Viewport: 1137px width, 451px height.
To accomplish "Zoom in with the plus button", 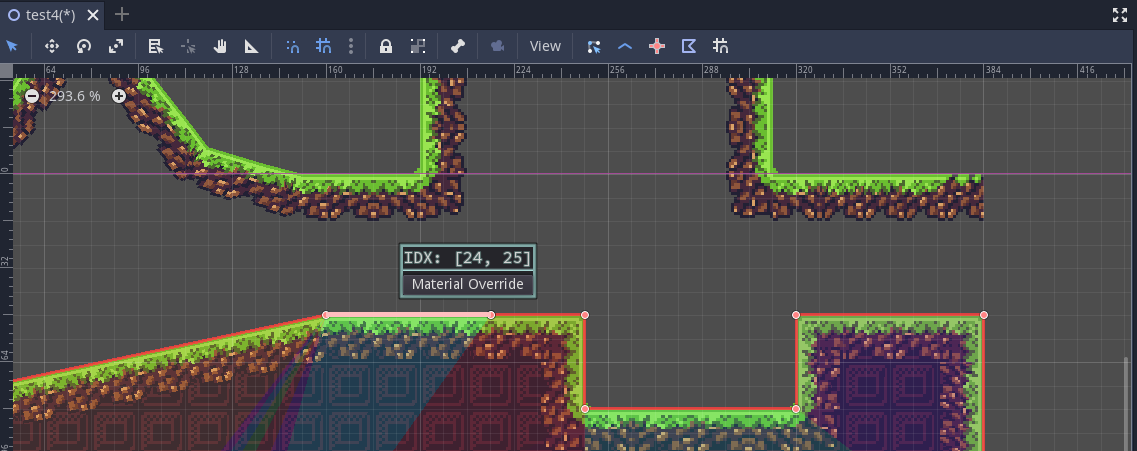I will click(119, 96).
